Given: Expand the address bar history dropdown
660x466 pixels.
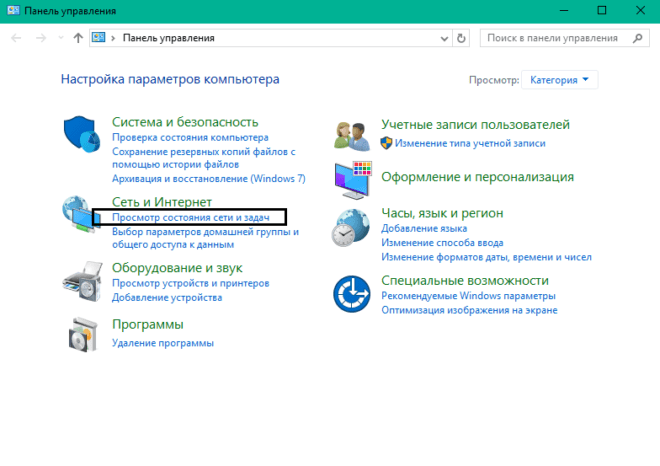Looking at the screenshot, I should tap(444, 39).
